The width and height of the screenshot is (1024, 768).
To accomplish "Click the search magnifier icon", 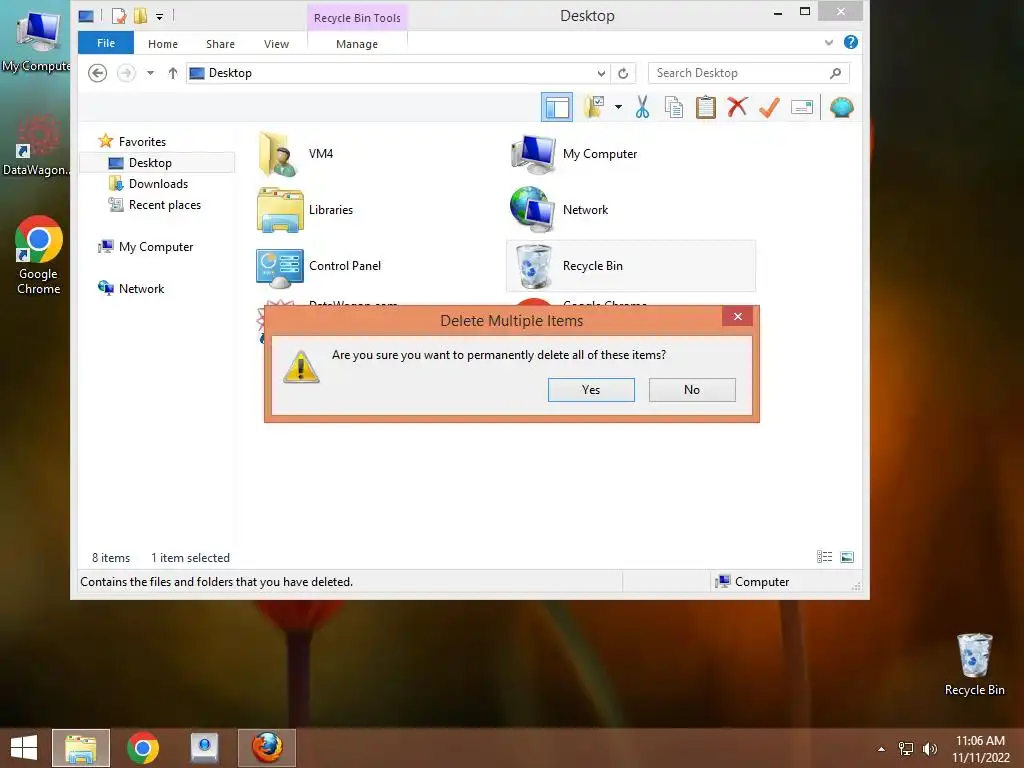I will click(x=835, y=73).
